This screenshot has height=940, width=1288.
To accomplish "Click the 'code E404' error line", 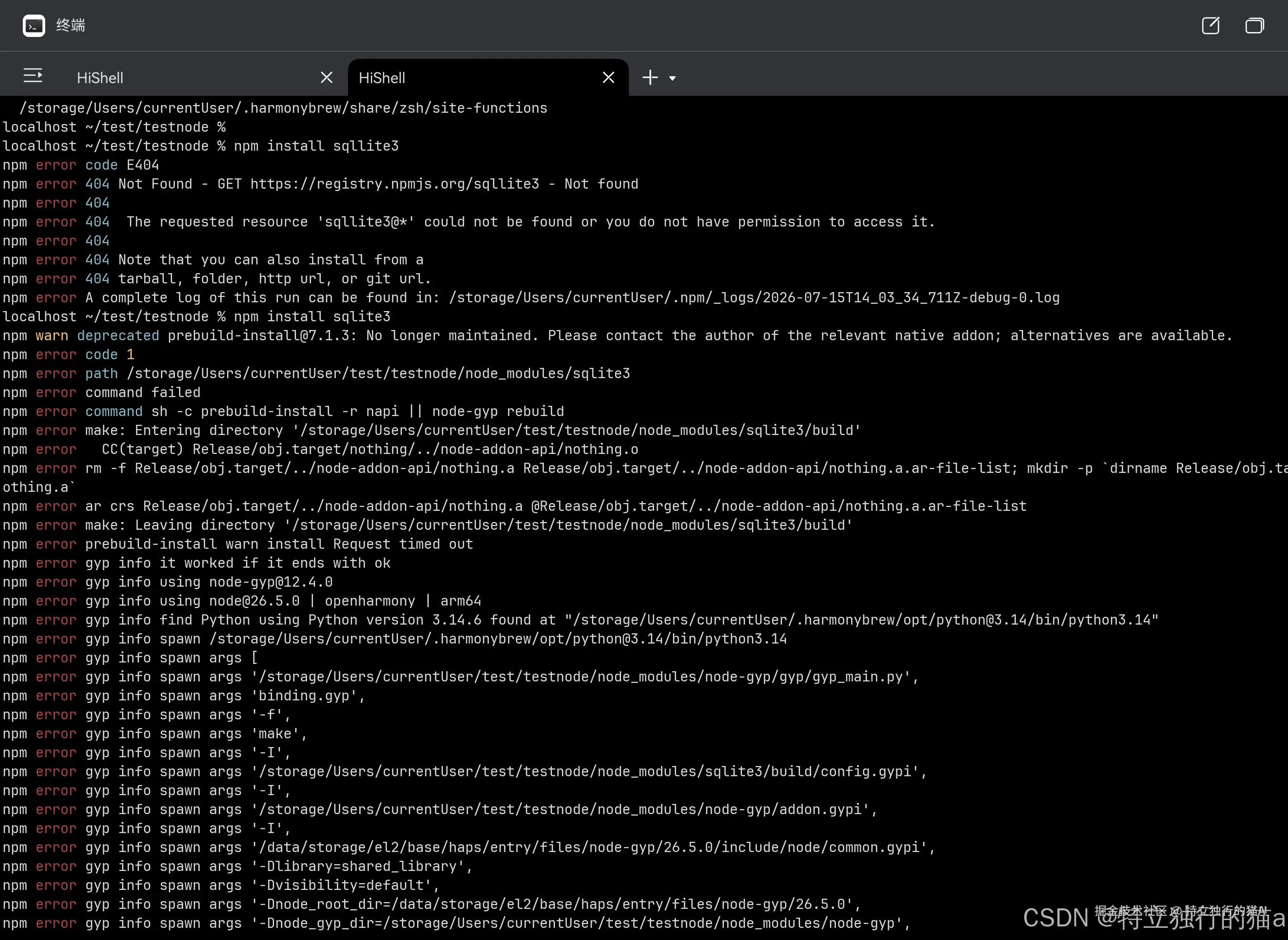I will coord(81,165).
